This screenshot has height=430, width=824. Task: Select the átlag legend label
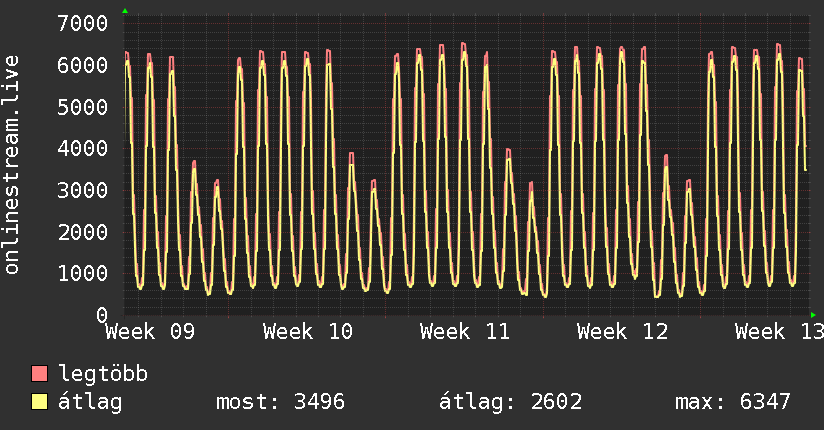(x=90, y=402)
